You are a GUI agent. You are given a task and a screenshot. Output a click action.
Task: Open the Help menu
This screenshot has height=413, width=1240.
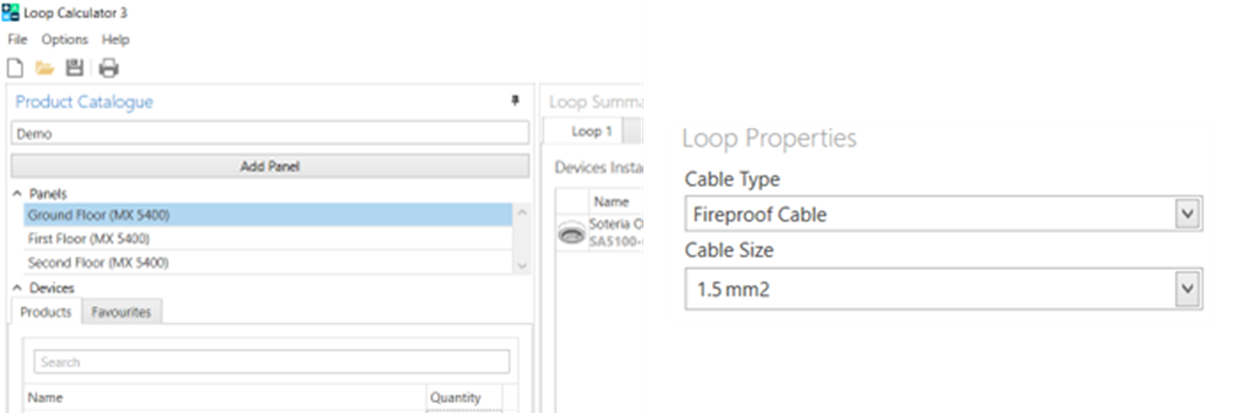click(116, 40)
